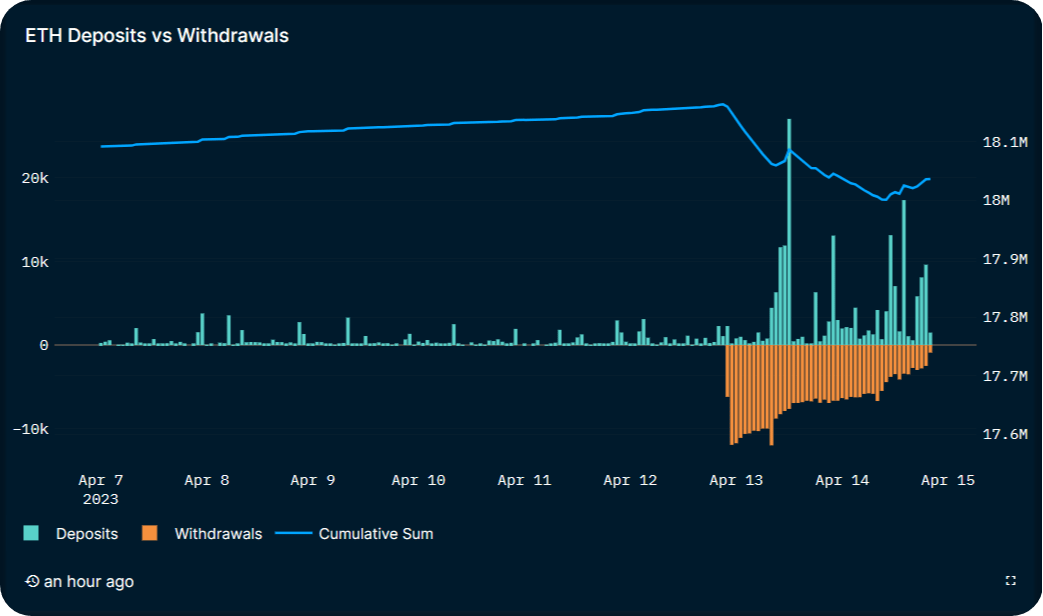This screenshot has height=616, width=1043.
Task: Click the Apr 15 x-axis label
Action: 947,481
